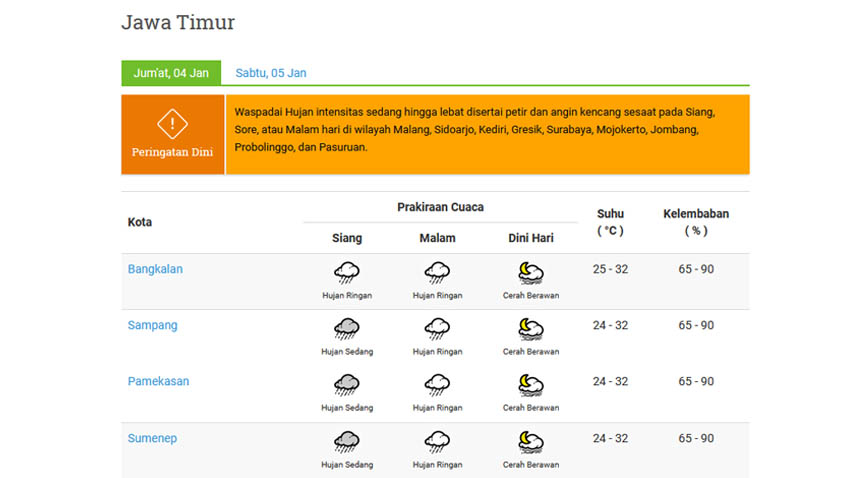Open the Sumenep city link
Screen dimensions: 850x478
pos(152,438)
